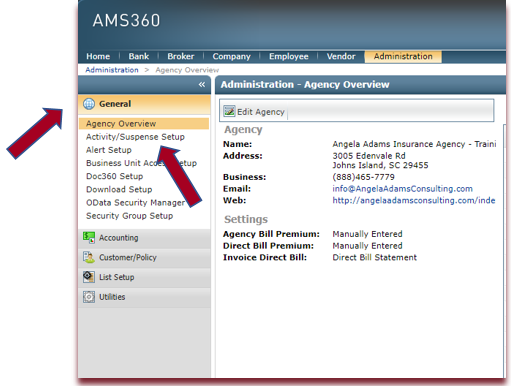The width and height of the screenshot is (511, 386).
Task: Open Security Group Setup
Action: point(129,216)
